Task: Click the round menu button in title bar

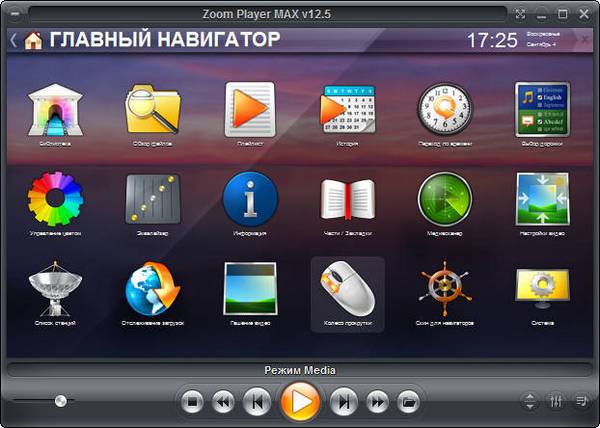Action: (x=15, y=15)
